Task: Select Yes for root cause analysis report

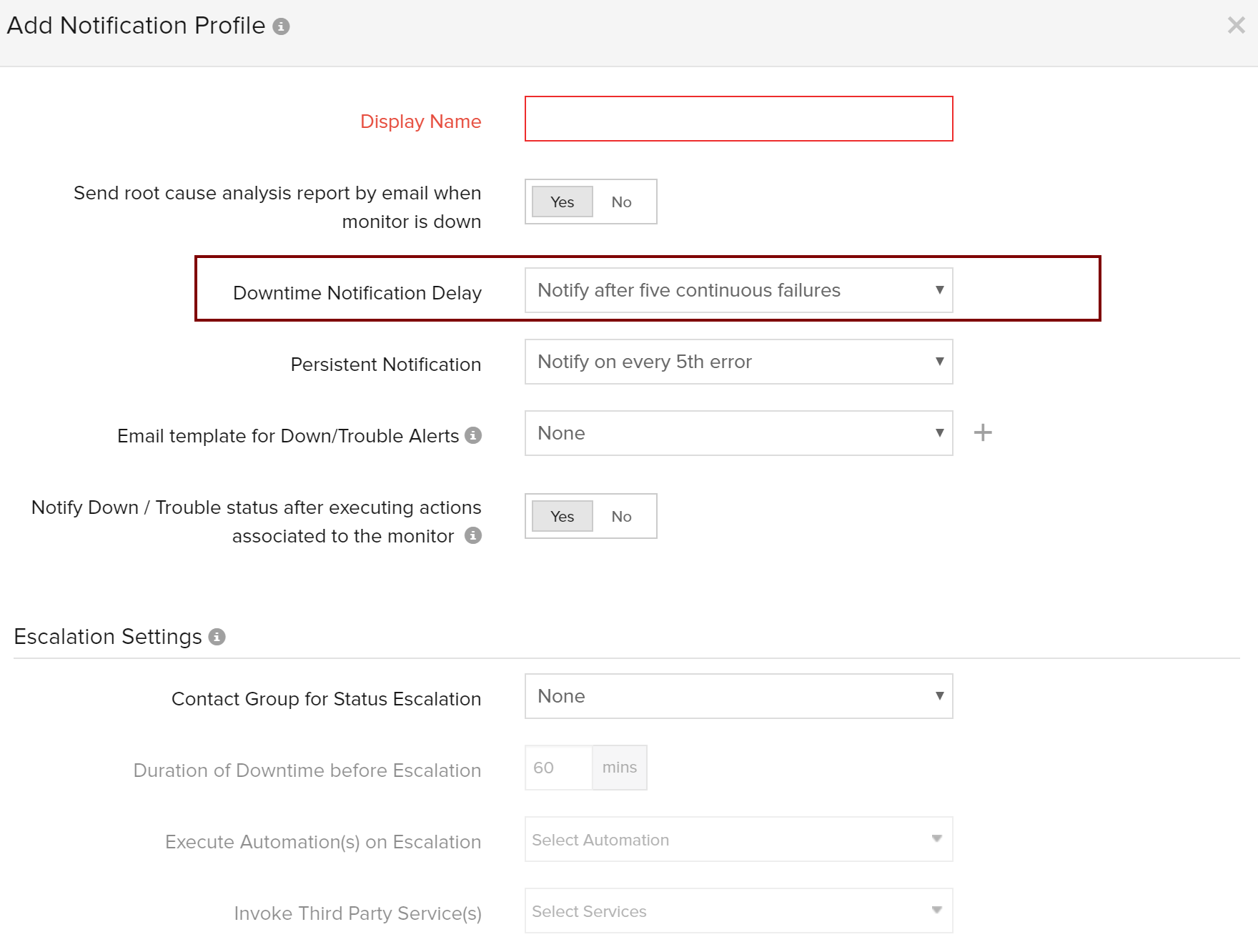Action: click(563, 202)
